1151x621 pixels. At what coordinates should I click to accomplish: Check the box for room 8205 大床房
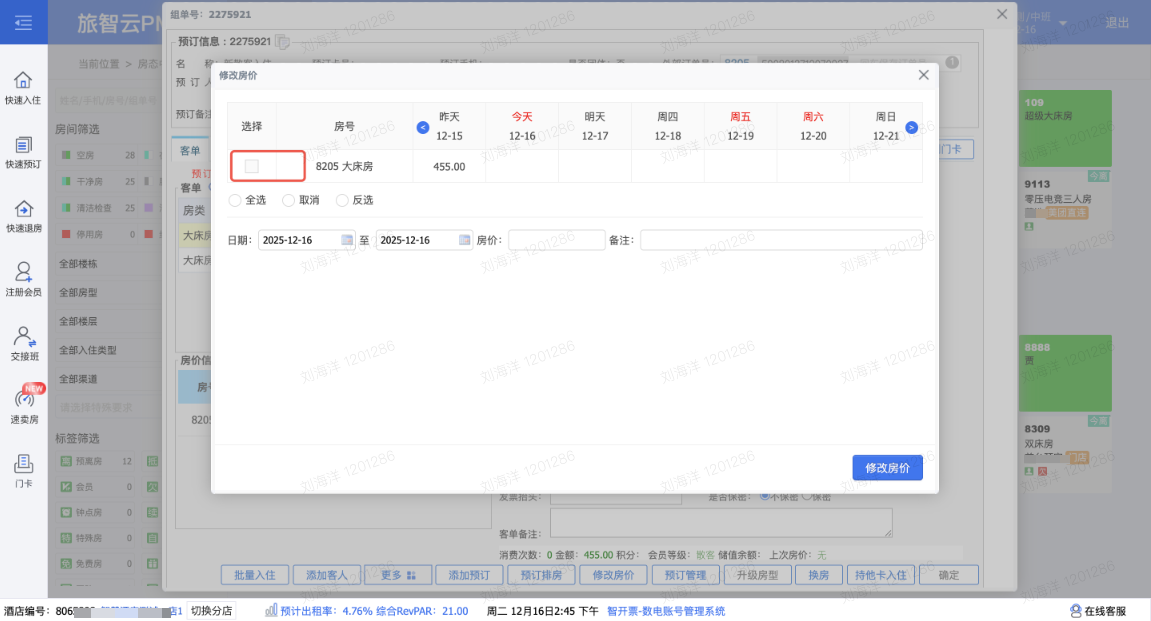(252, 167)
